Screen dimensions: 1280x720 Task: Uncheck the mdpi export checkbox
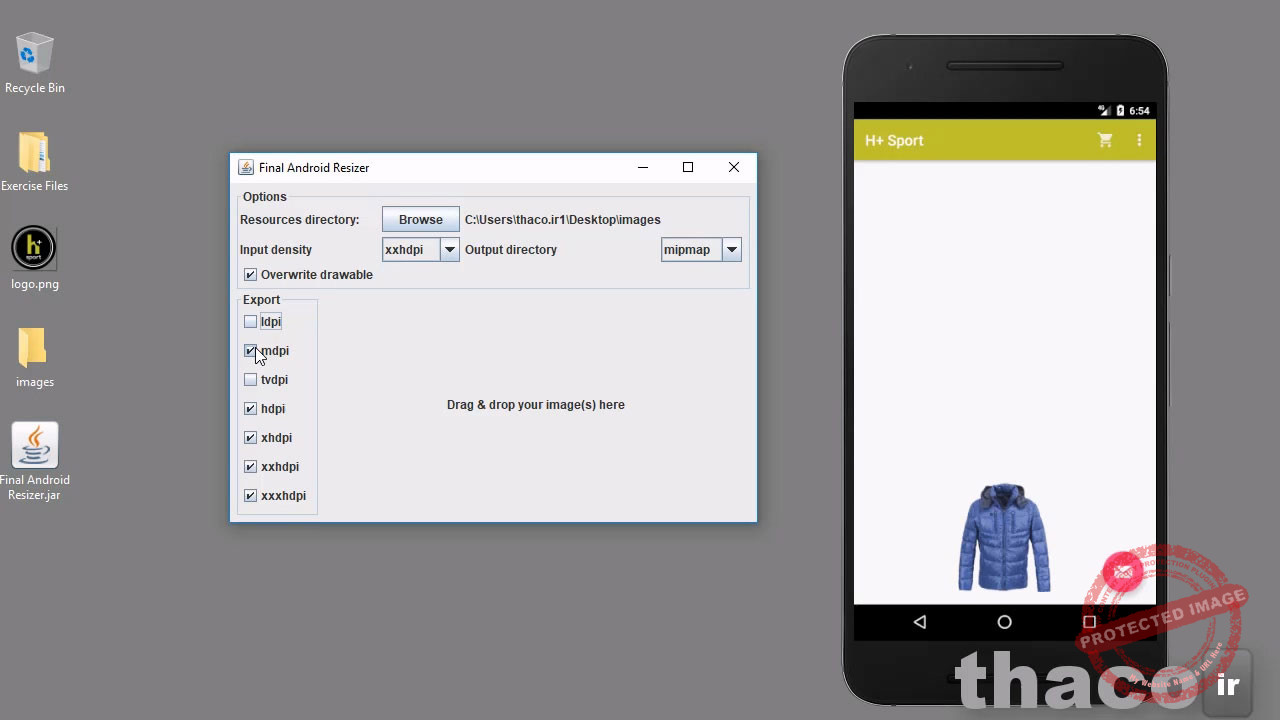[250, 350]
